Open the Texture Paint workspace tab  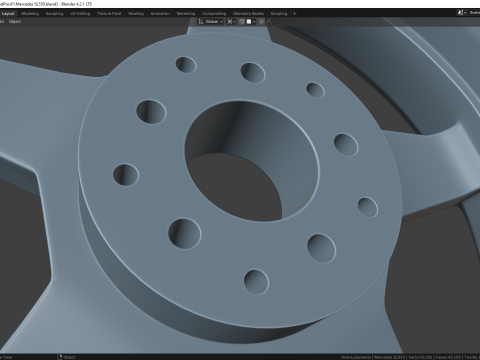(109, 14)
